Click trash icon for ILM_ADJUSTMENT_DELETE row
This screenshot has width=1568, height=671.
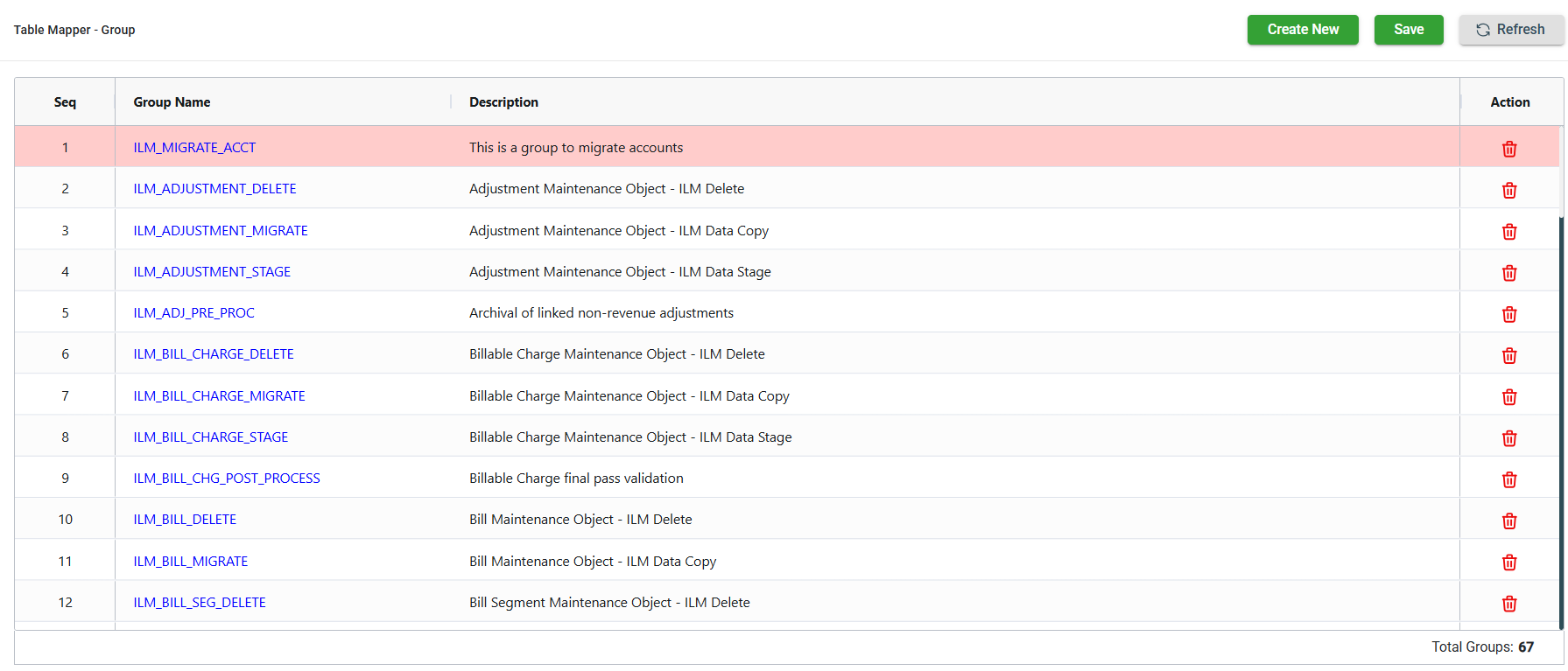tap(1508, 190)
